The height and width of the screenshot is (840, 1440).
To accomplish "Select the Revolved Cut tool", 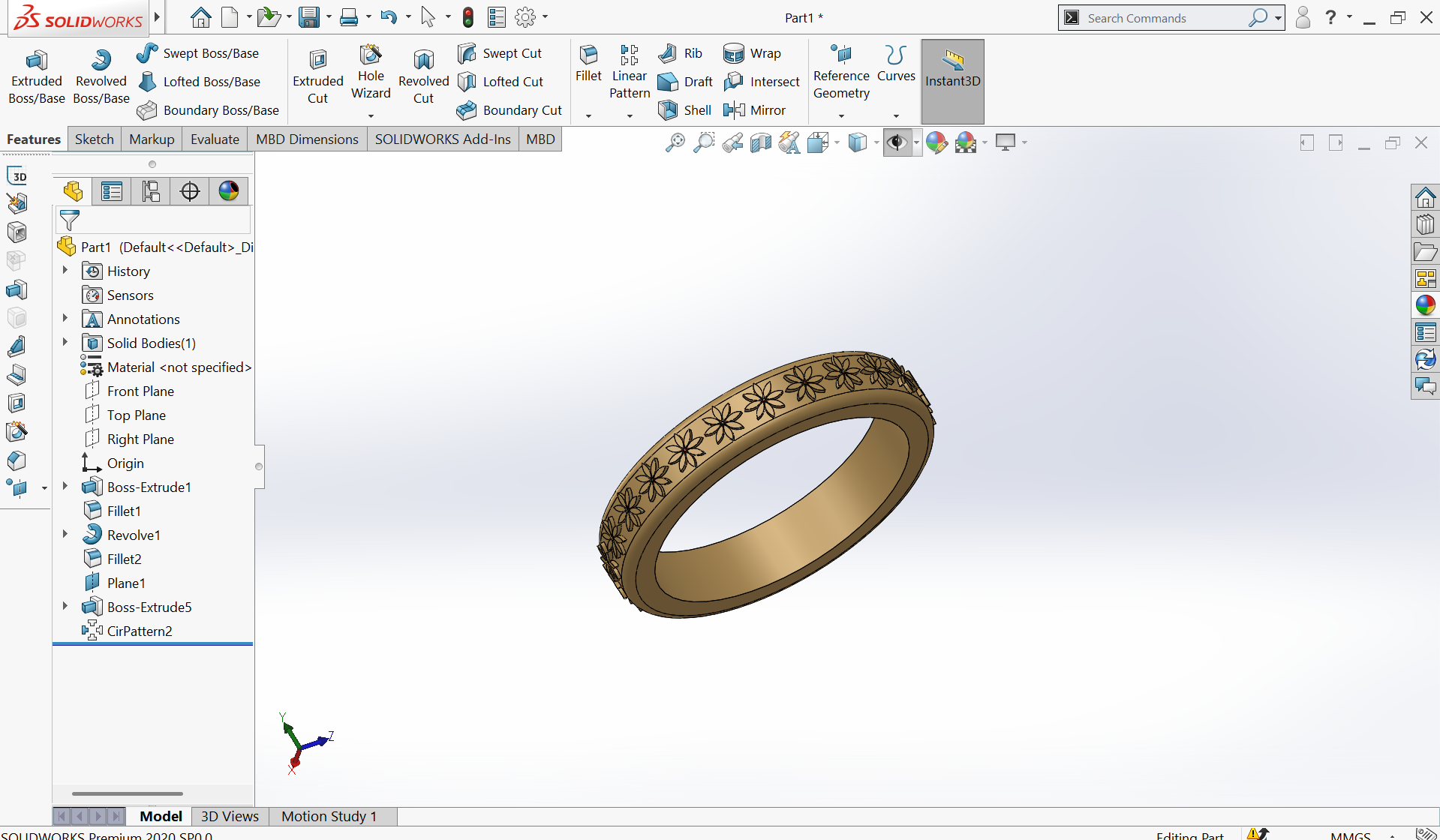I will 423,60.
